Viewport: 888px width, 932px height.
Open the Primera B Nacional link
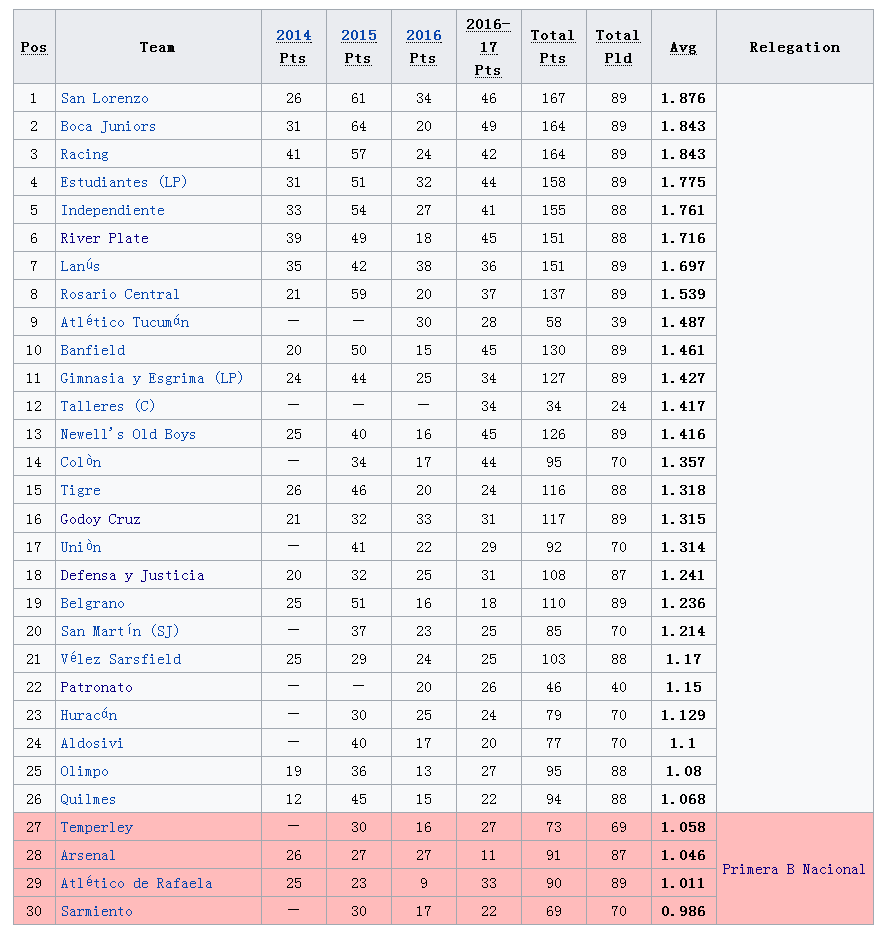click(x=793, y=869)
